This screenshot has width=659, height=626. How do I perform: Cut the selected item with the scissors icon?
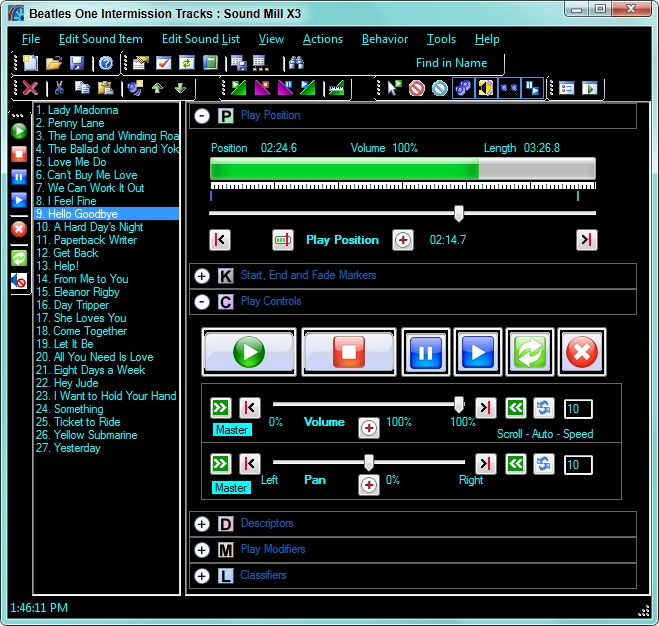pos(59,88)
